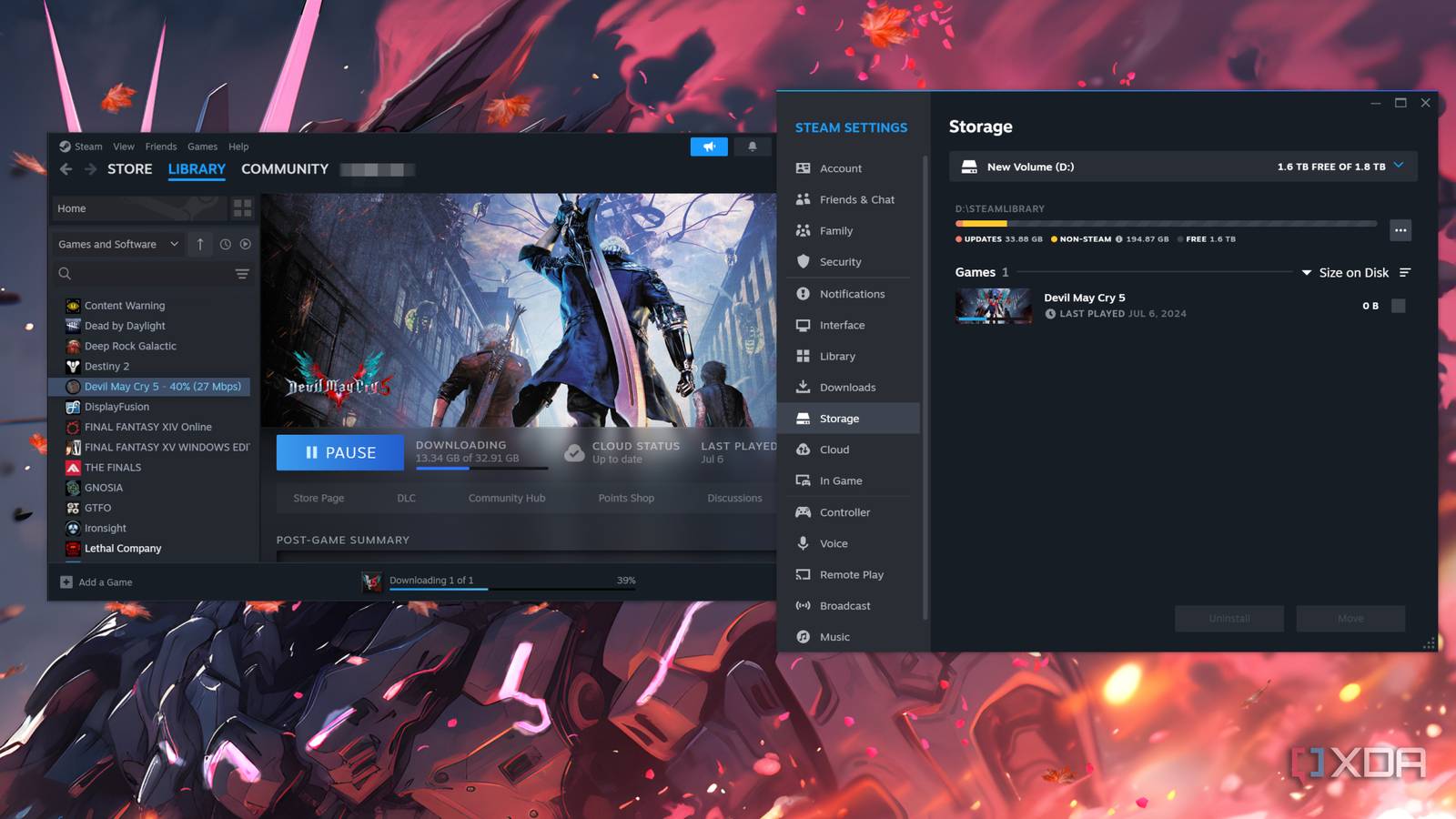This screenshot has height=819, width=1456.
Task: Open the Games menu
Action: (202, 147)
